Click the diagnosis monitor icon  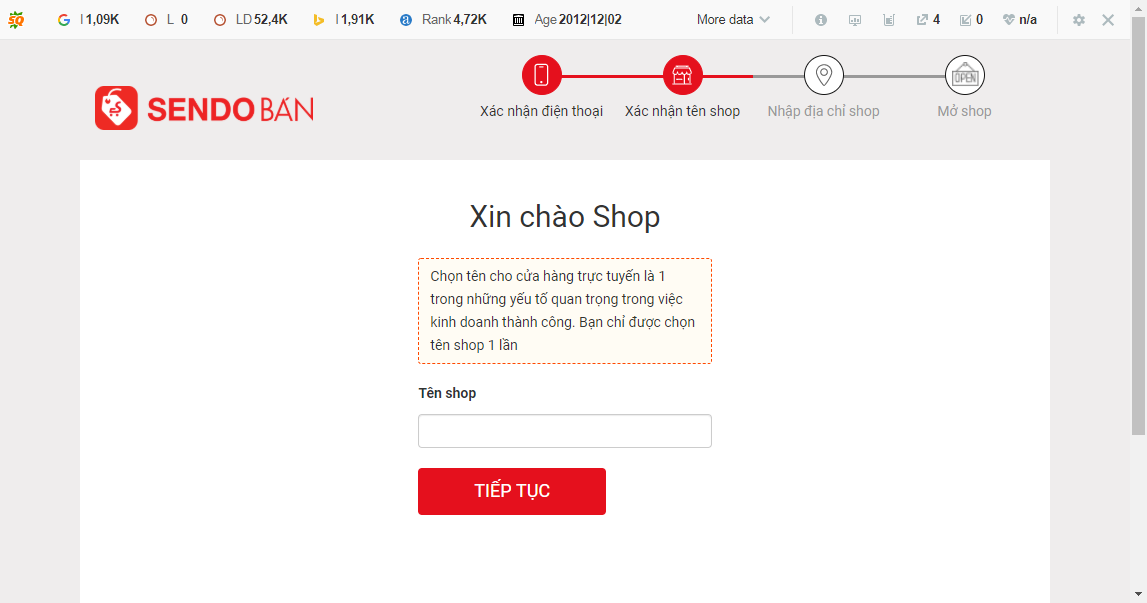click(x=854, y=20)
